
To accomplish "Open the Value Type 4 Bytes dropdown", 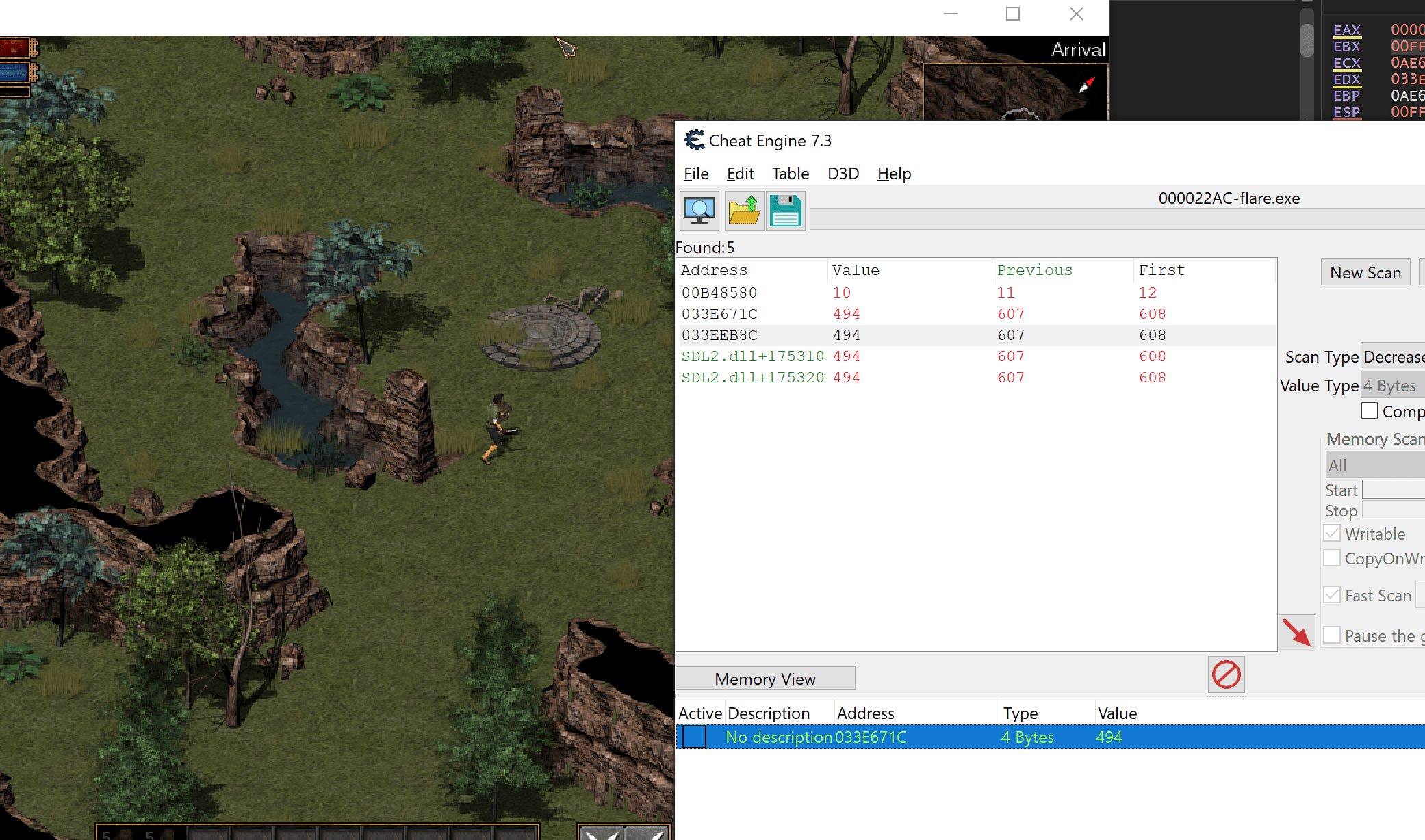I will tap(1393, 386).
